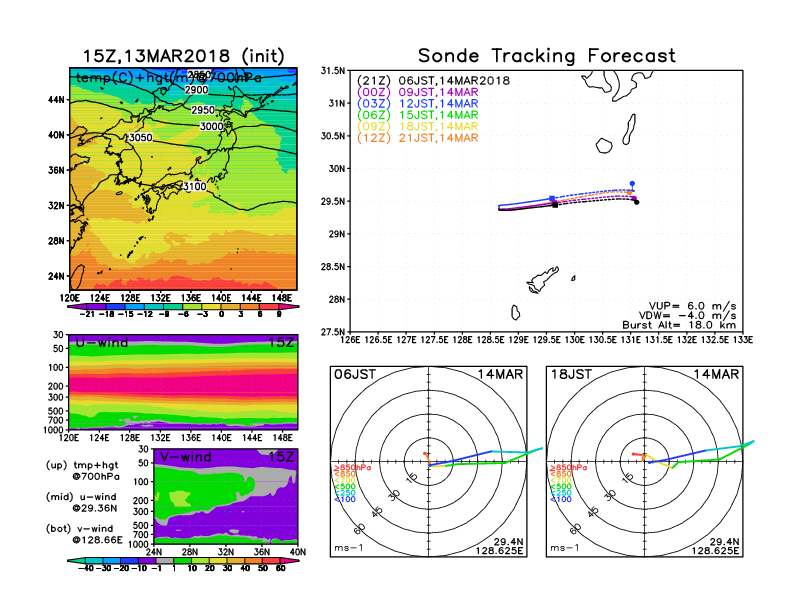Click the 'Burst Alt= 18.0 km' value
792x612 pixels.
(x=679, y=325)
